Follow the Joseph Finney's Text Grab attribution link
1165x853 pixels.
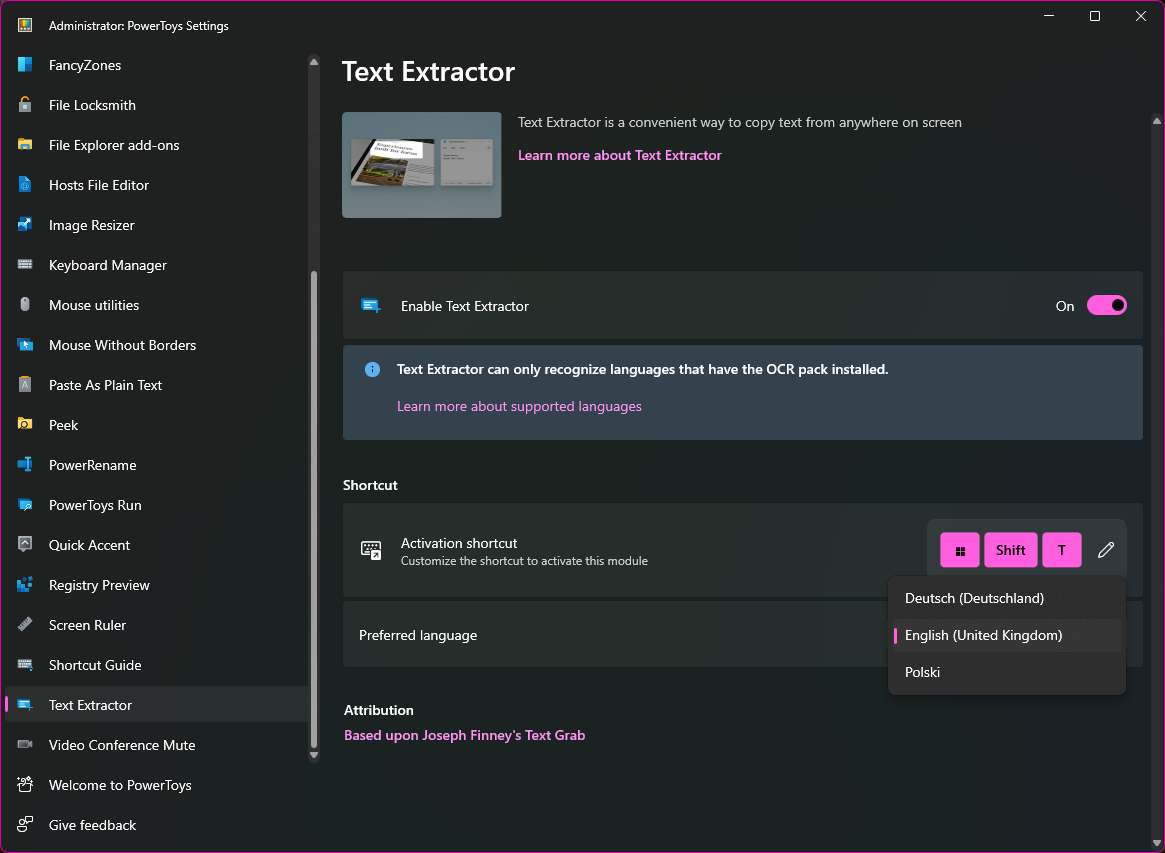point(464,735)
